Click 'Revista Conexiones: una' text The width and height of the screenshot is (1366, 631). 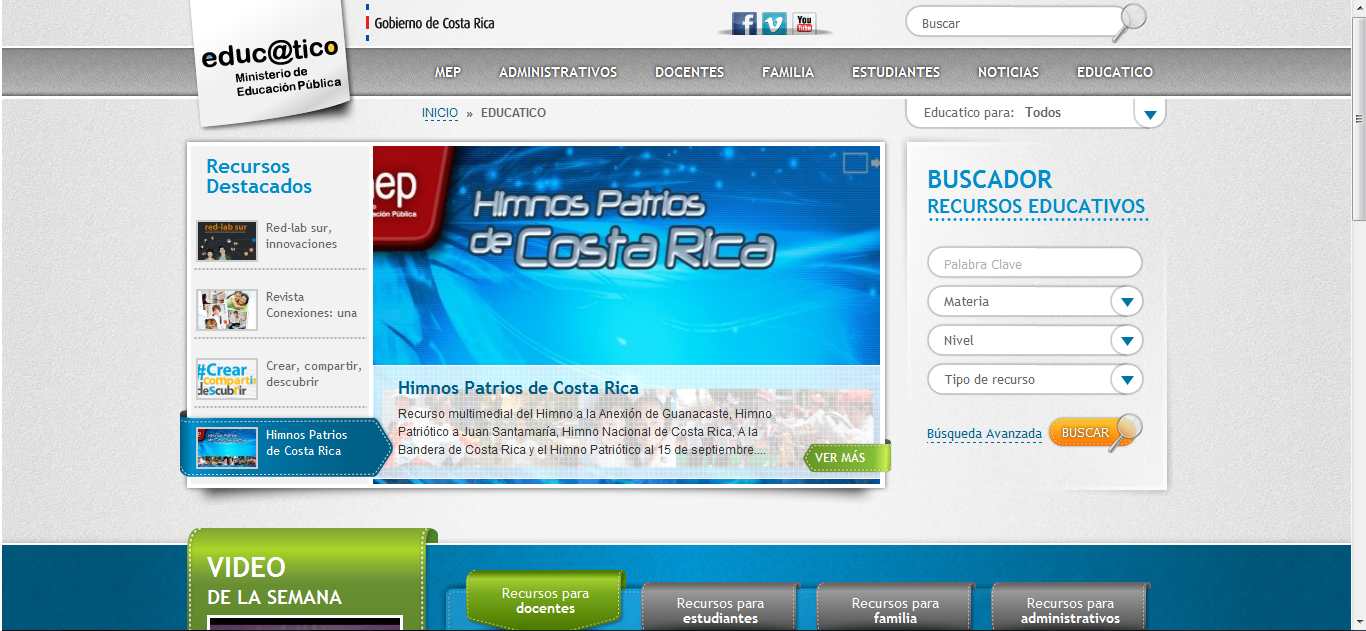(311, 305)
